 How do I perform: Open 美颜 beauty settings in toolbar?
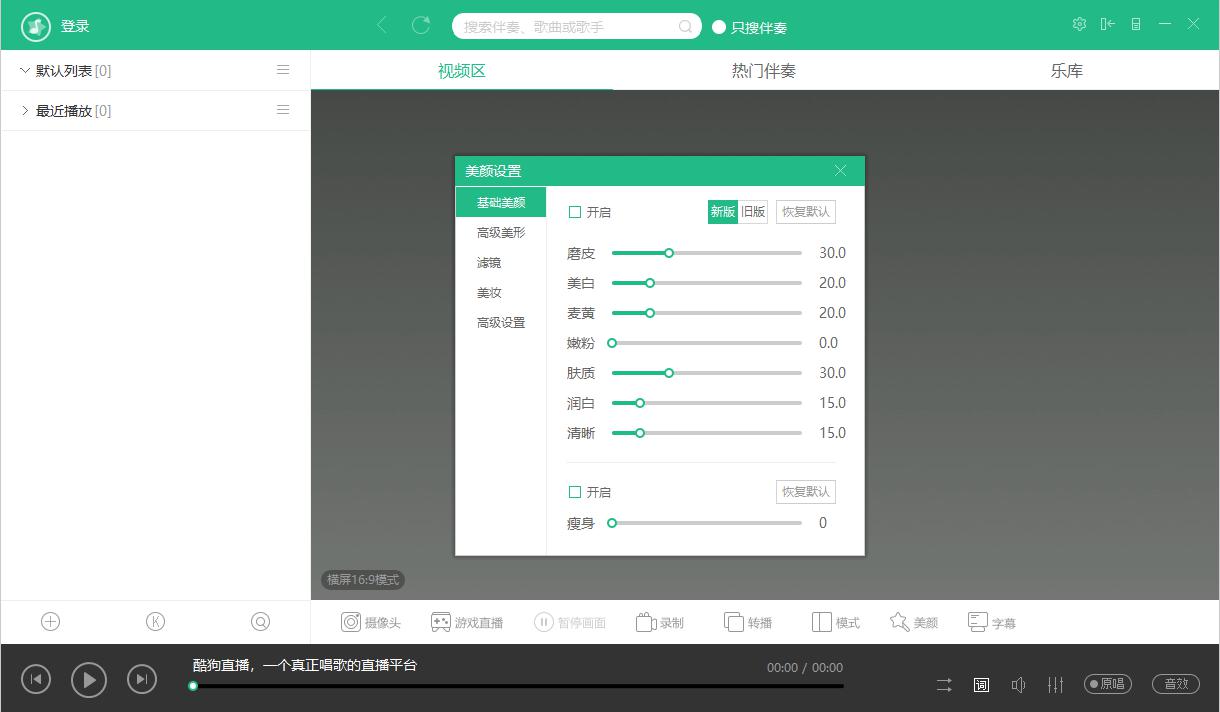914,622
